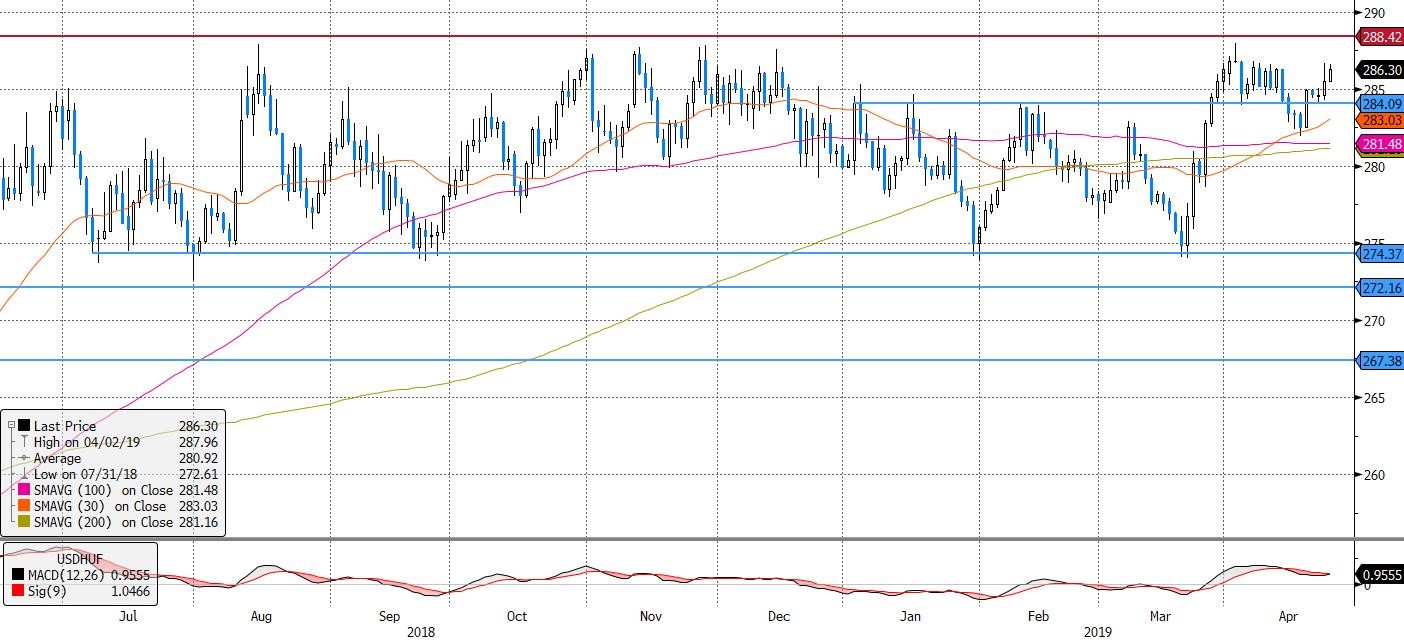Click 'SMAVG (200) on Close' legend label
This screenshot has height=640, width=1404.
[103, 522]
